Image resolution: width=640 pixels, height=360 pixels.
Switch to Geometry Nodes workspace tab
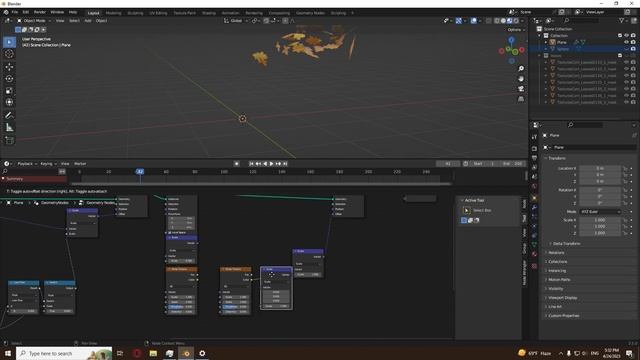[310, 13]
